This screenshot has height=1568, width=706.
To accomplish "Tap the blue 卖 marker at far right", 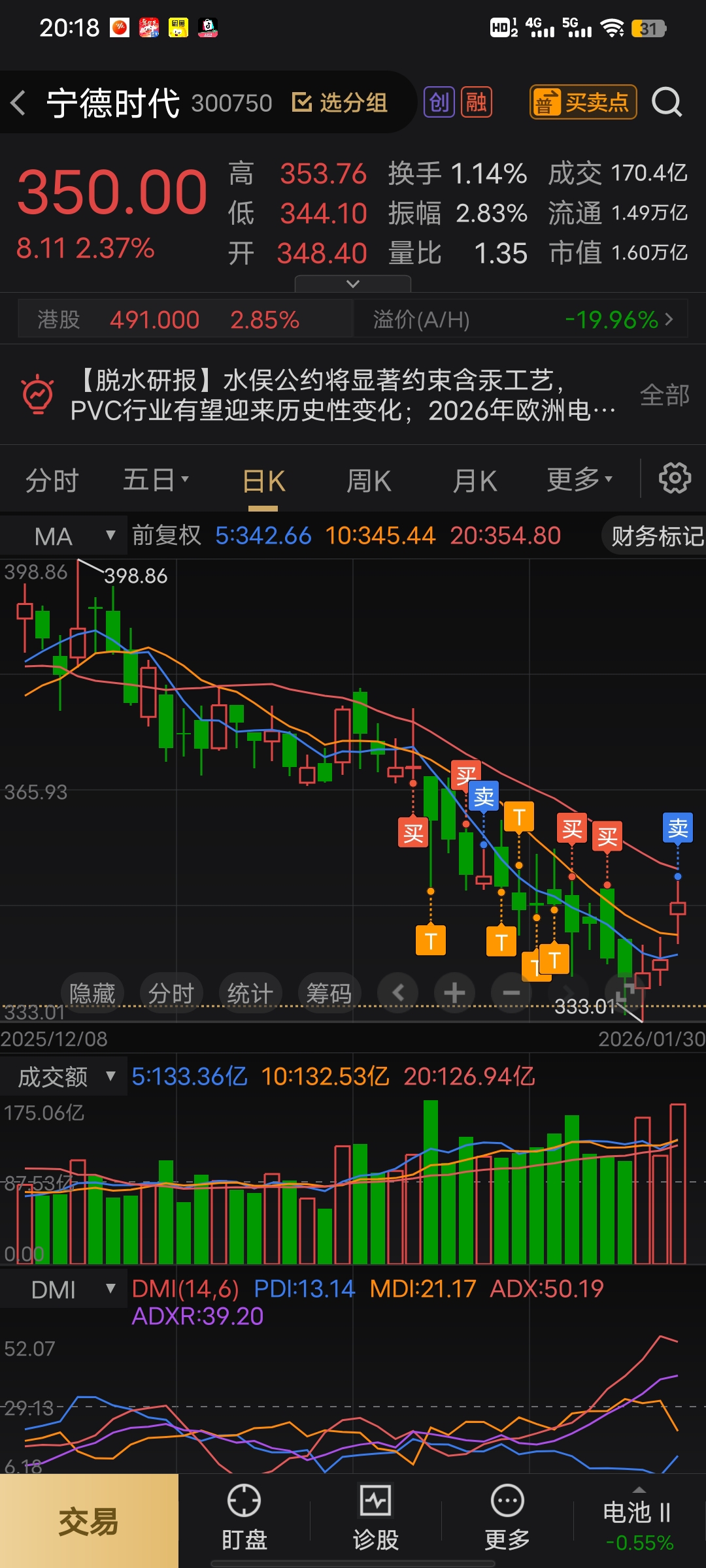I will [x=678, y=828].
